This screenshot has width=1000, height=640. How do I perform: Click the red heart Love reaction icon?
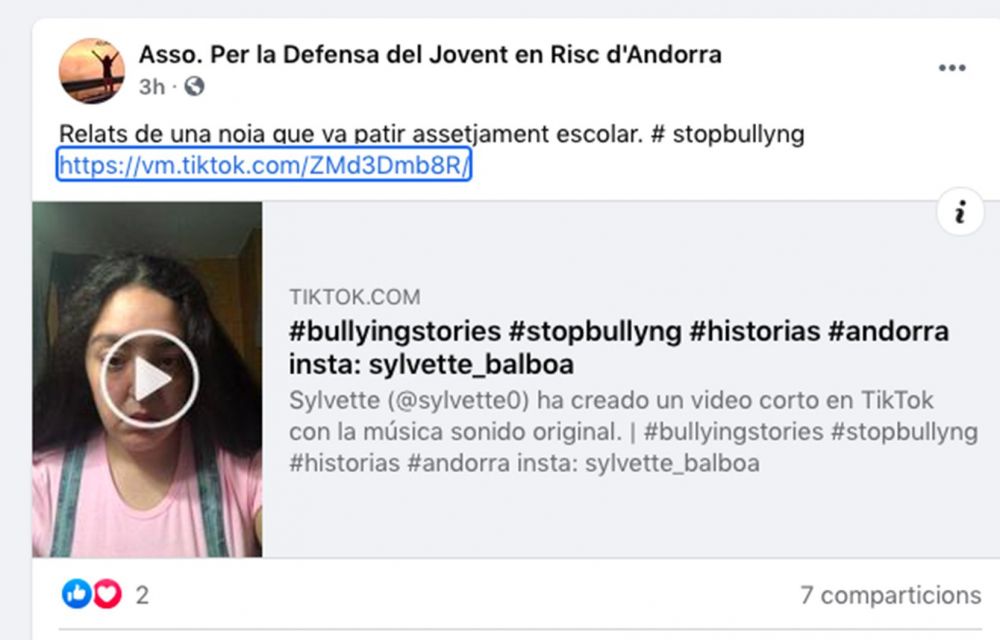click(107, 595)
